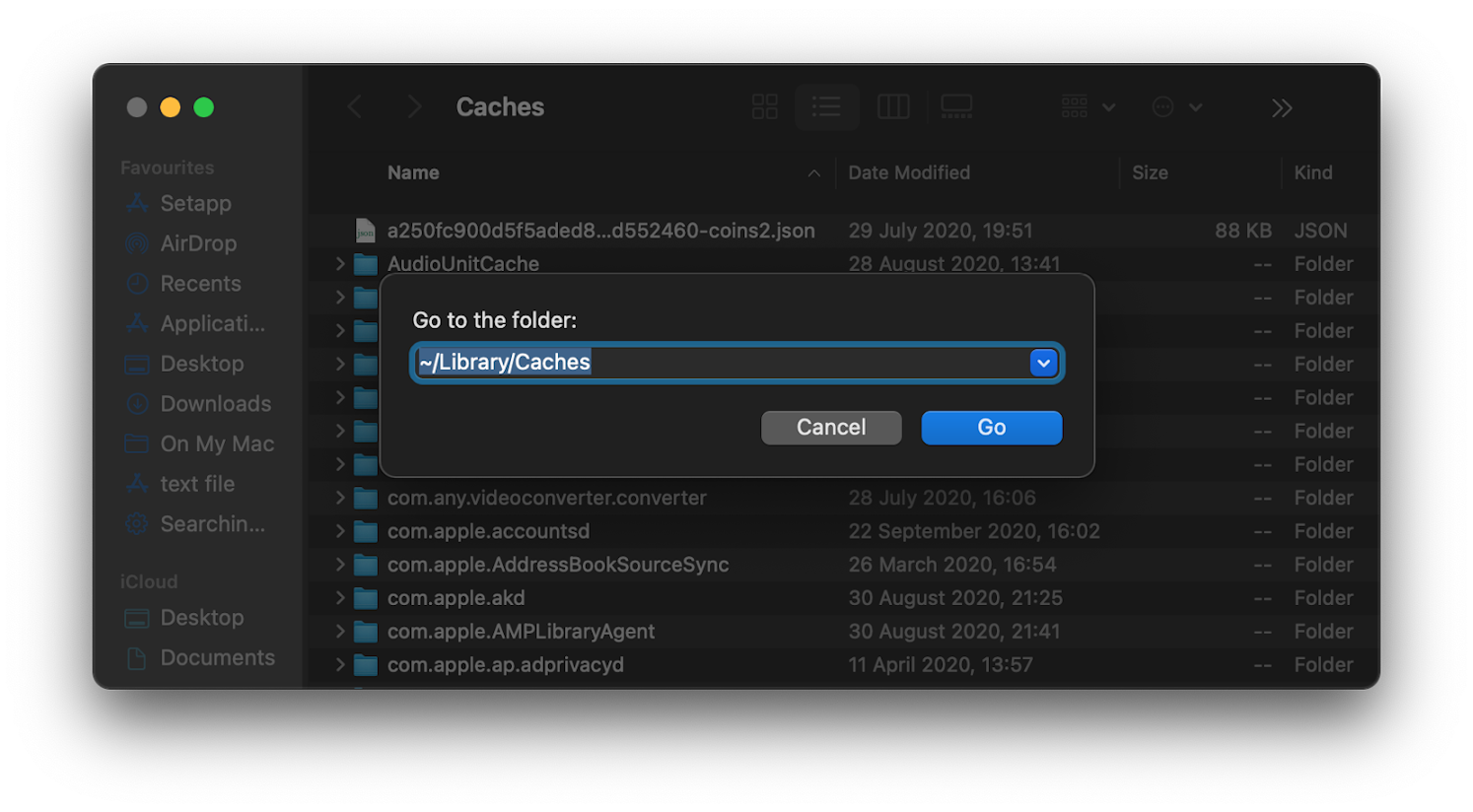Select list view mode

pos(826,106)
